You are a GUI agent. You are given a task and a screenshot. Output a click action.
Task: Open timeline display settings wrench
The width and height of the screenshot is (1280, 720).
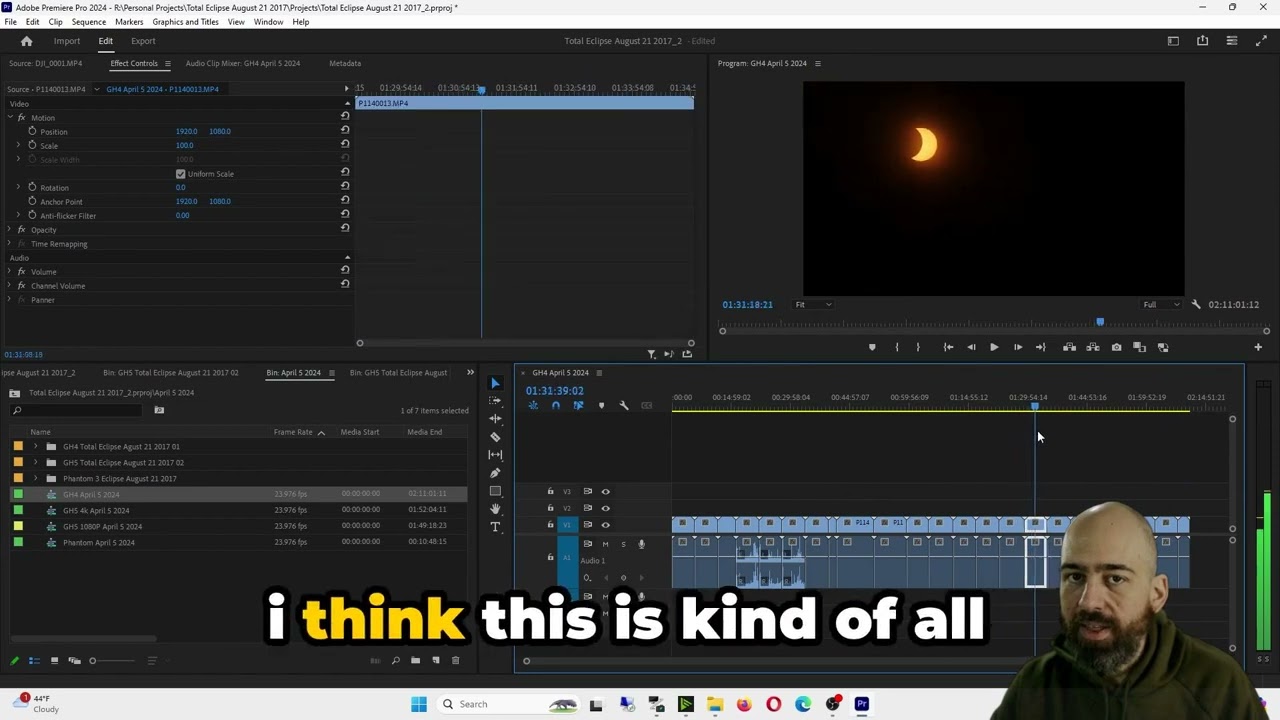(624, 405)
